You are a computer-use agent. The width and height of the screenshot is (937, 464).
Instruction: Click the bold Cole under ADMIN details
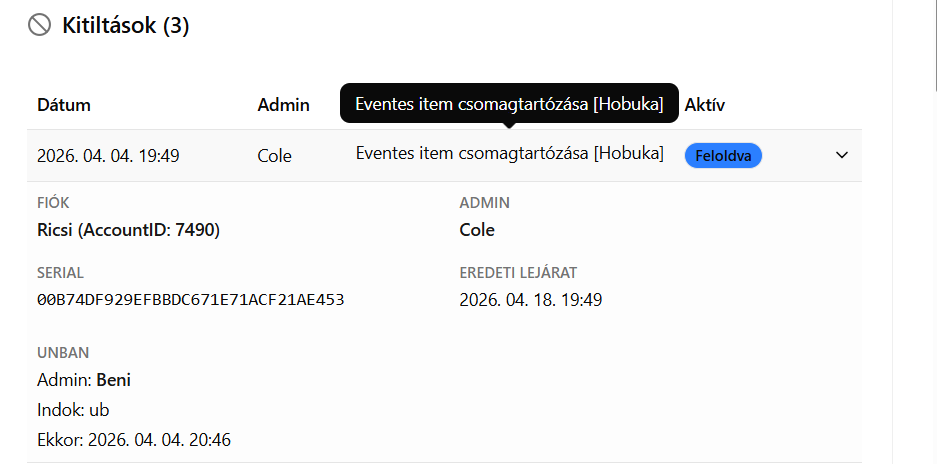[477, 230]
